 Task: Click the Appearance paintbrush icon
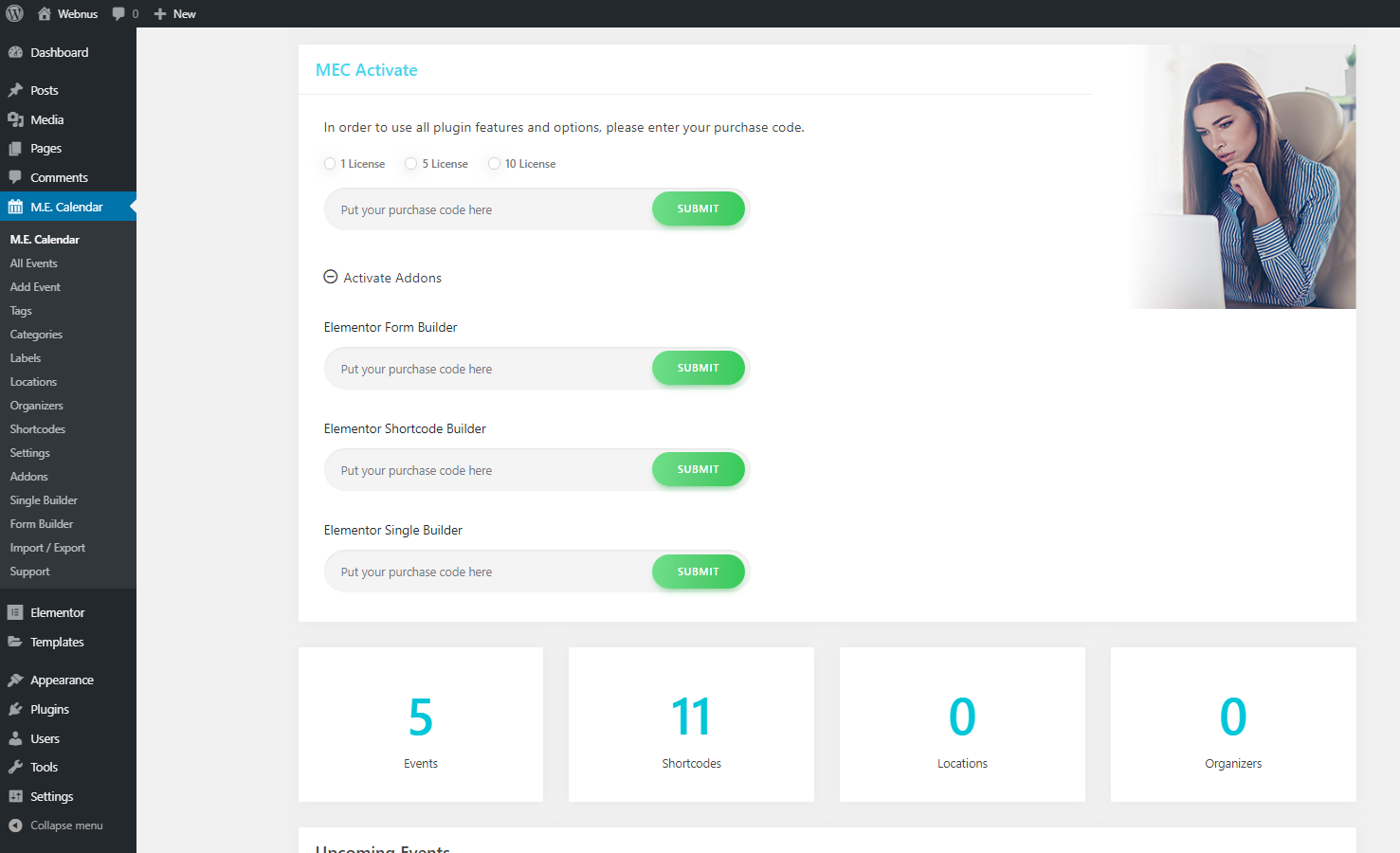pyautogui.click(x=15, y=680)
